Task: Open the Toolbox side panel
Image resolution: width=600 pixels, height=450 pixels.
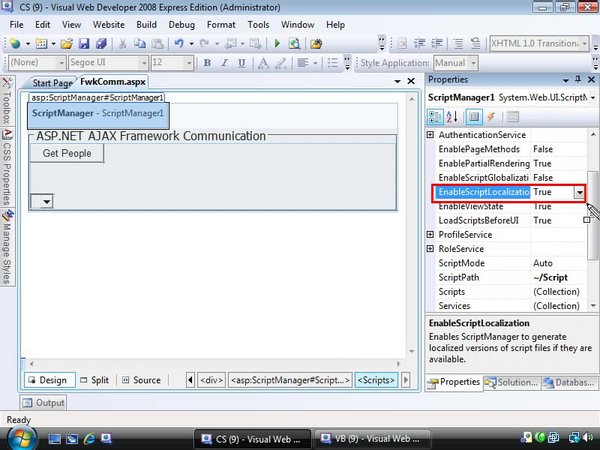Action: [7, 100]
